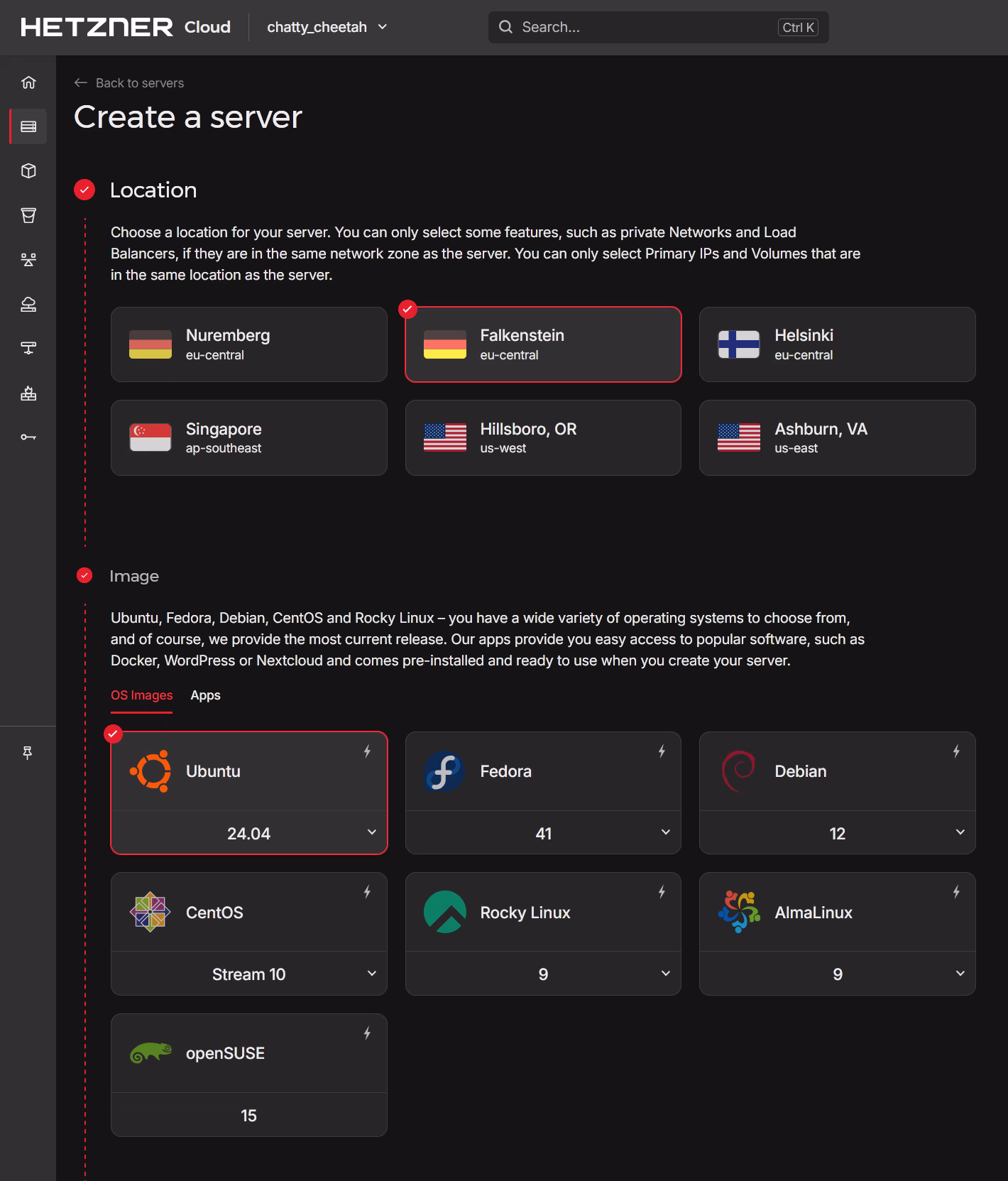Pick the Debian image card
The image size is (1008, 1181).
tap(837, 771)
